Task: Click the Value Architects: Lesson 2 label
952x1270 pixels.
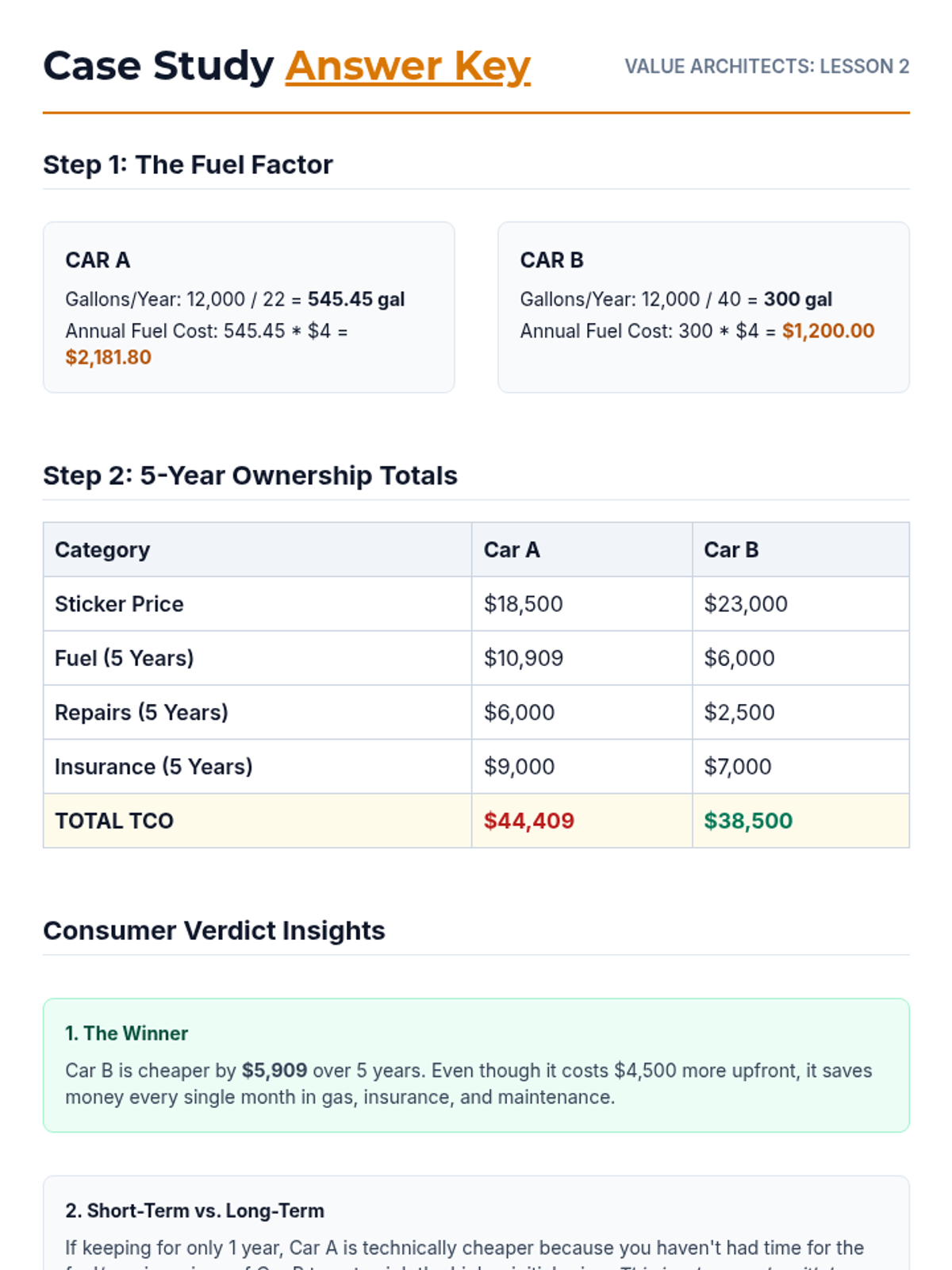Action: pos(766,66)
